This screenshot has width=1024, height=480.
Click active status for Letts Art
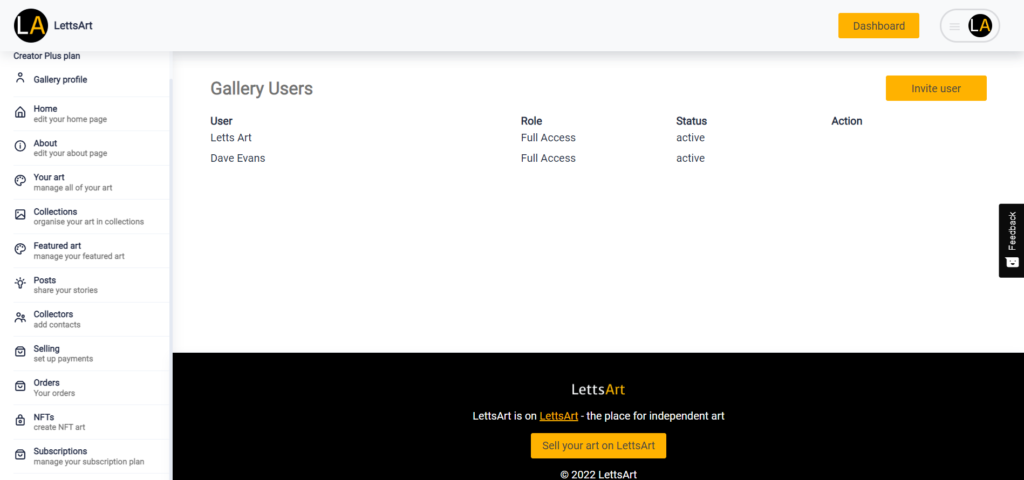click(x=690, y=138)
